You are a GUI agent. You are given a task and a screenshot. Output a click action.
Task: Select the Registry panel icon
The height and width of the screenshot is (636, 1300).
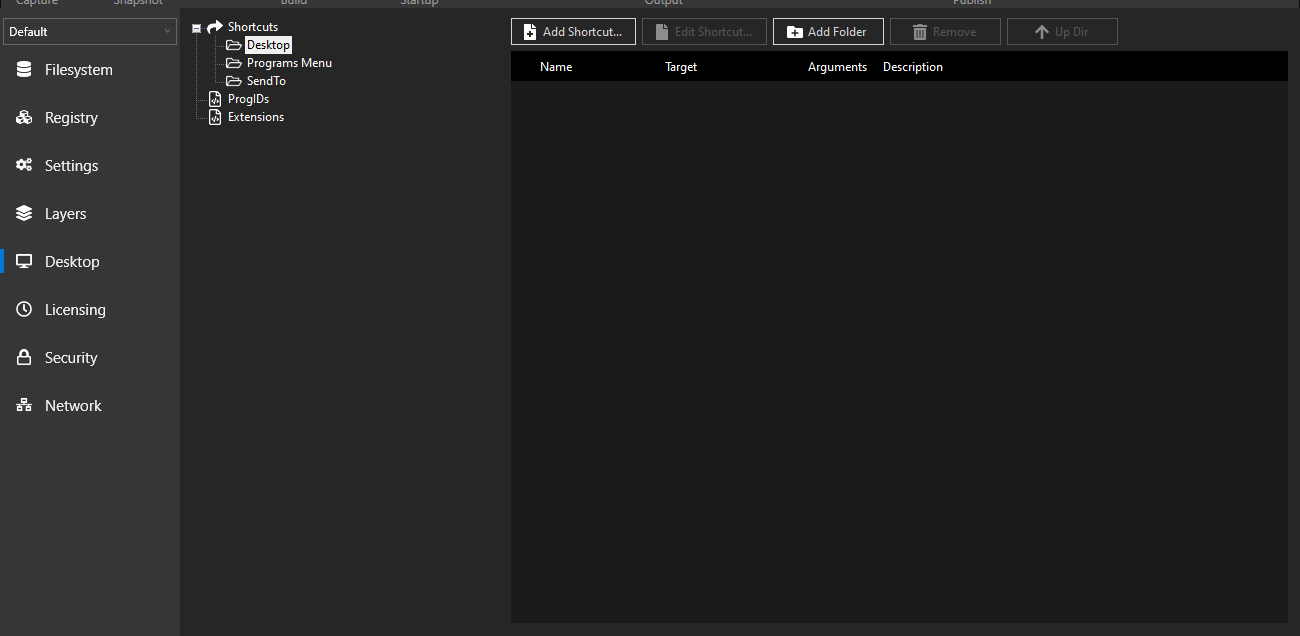[22, 117]
